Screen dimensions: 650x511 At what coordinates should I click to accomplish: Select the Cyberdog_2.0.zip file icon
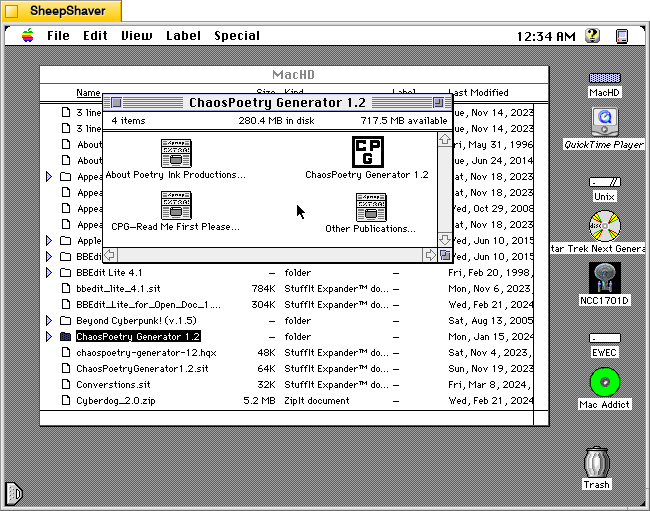coord(65,400)
